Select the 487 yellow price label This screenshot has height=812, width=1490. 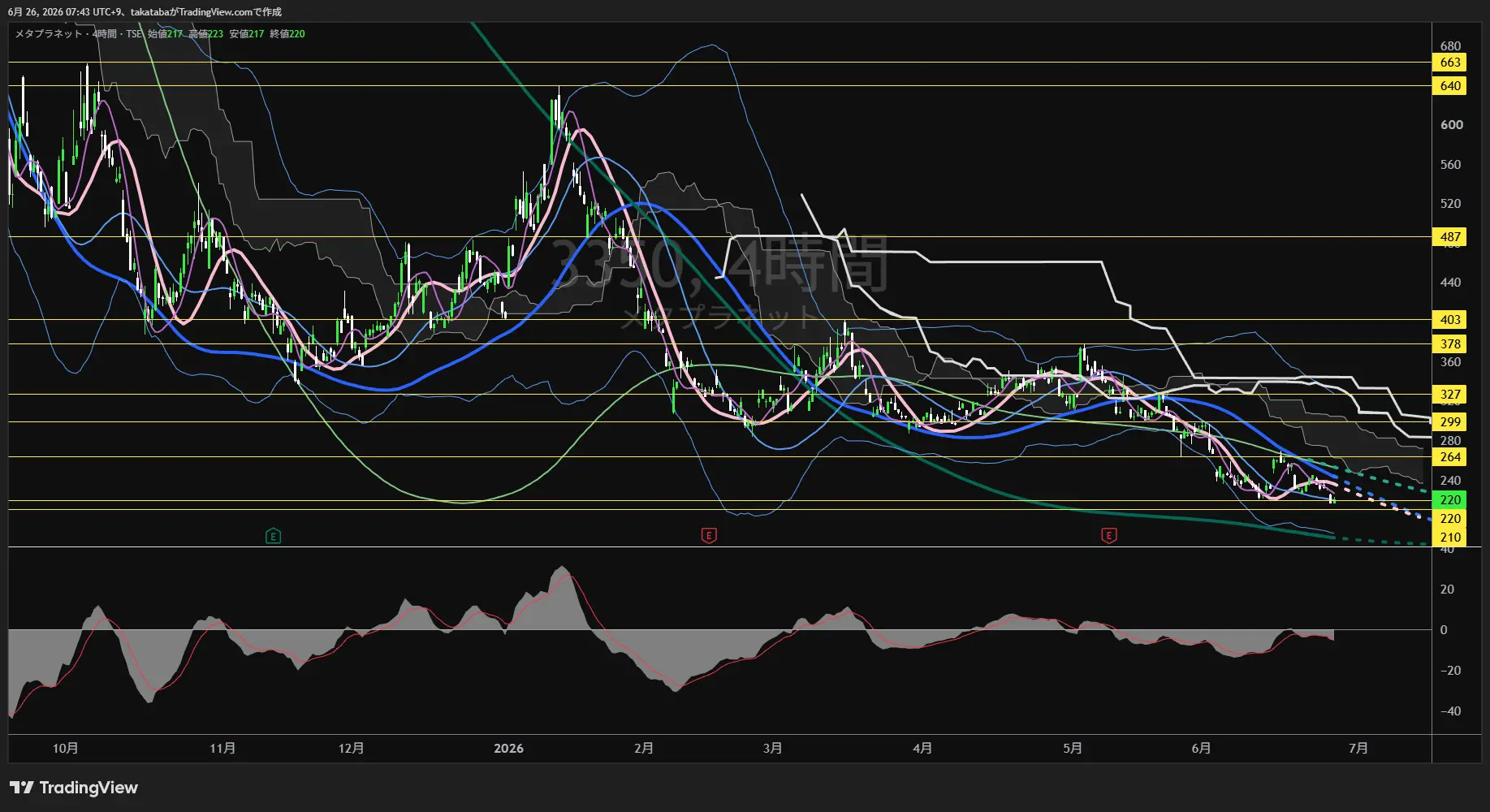[x=1449, y=237]
